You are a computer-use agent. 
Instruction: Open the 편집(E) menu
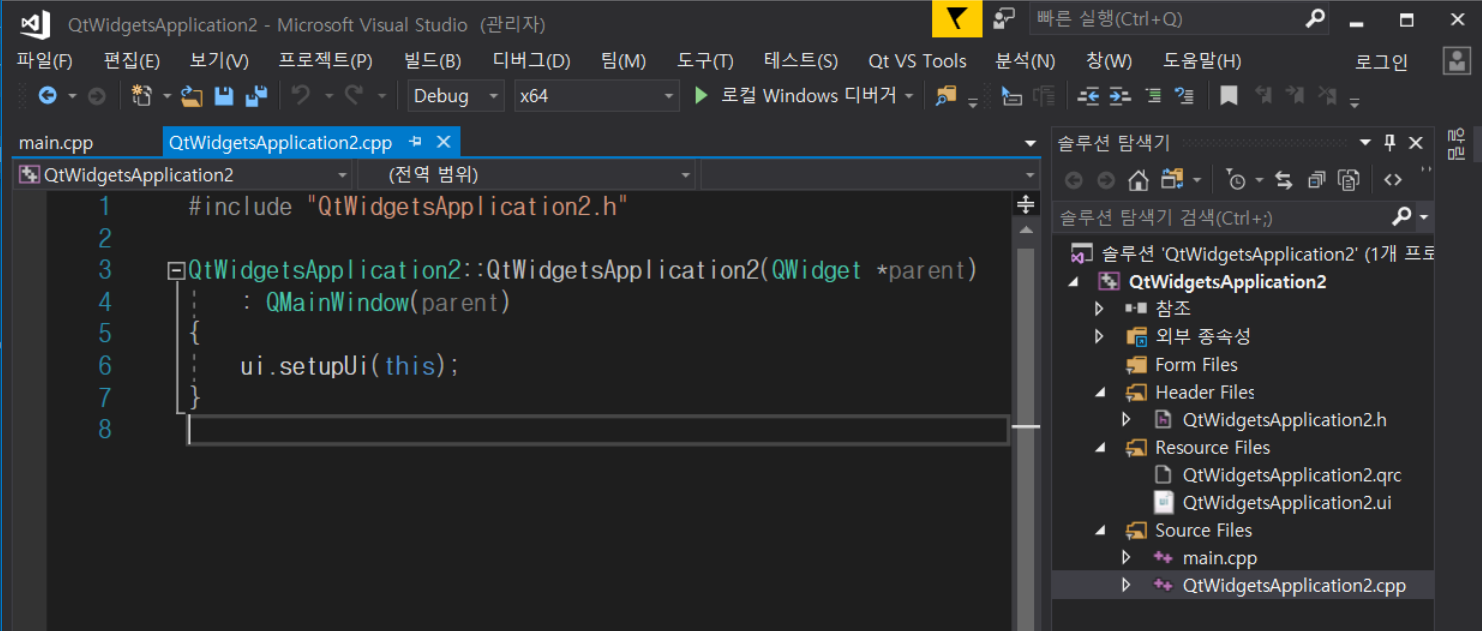click(x=132, y=61)
